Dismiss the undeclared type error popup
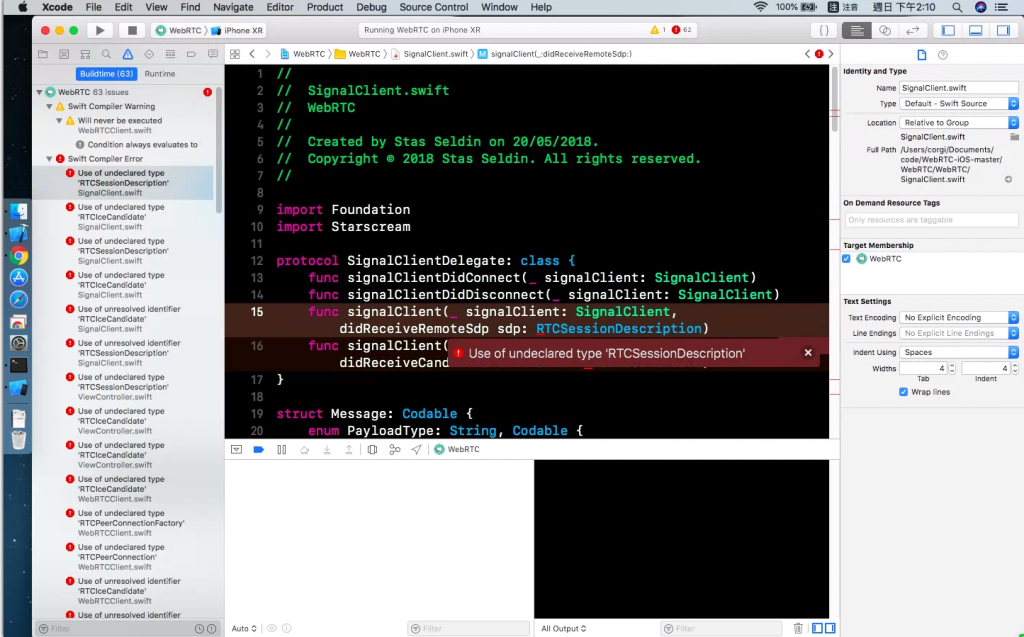Viewport: 1024px width, 637px height. click(x=808, y=353)
